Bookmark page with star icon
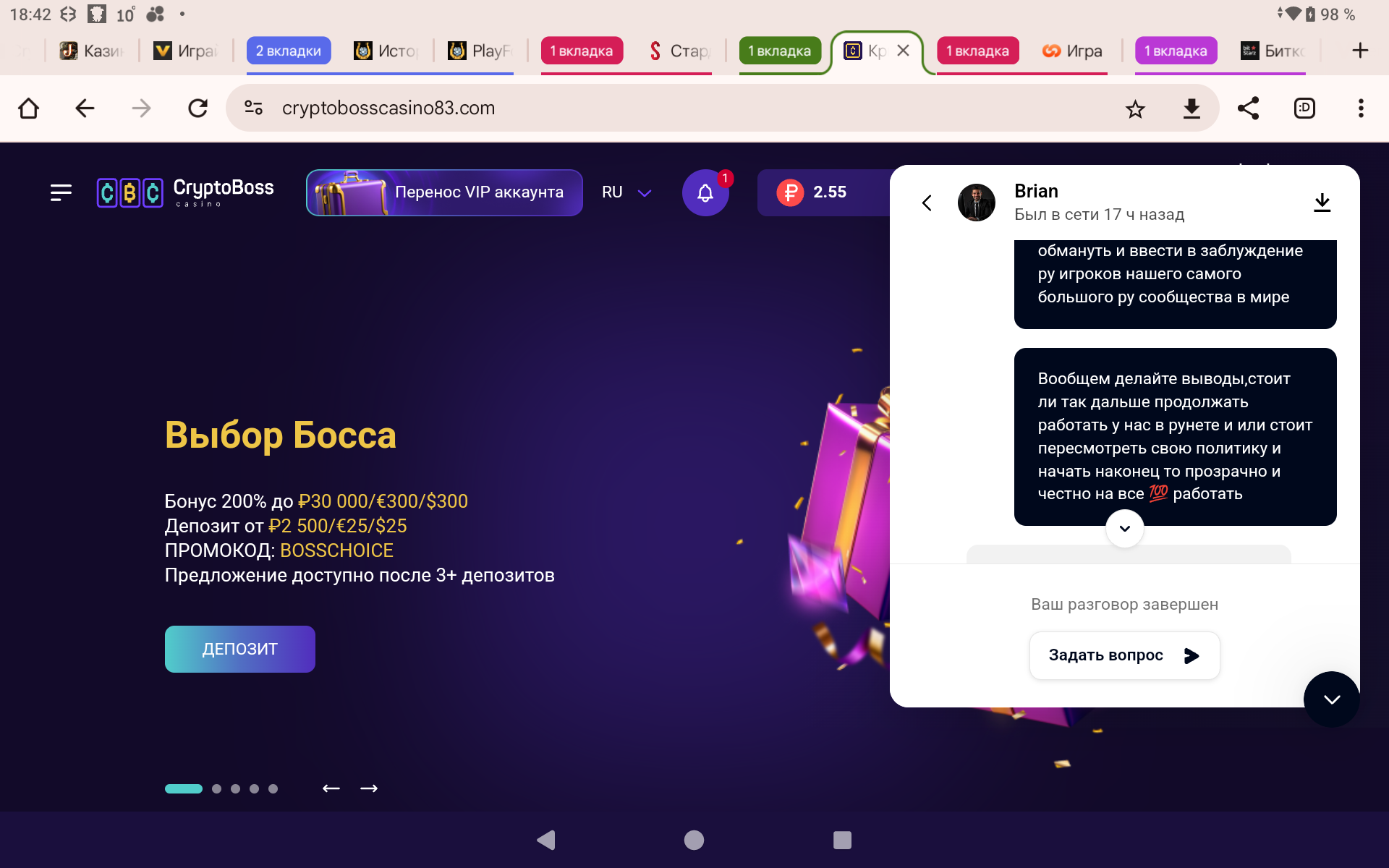Viewport: 1389px width, 868px height. pos(1135,109)
